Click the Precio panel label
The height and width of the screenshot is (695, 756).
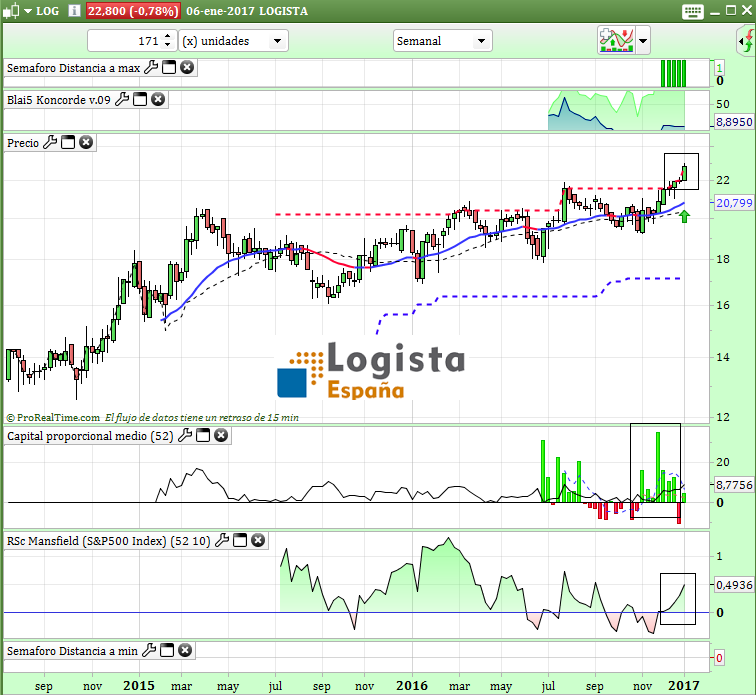click(x=23, y=143)
